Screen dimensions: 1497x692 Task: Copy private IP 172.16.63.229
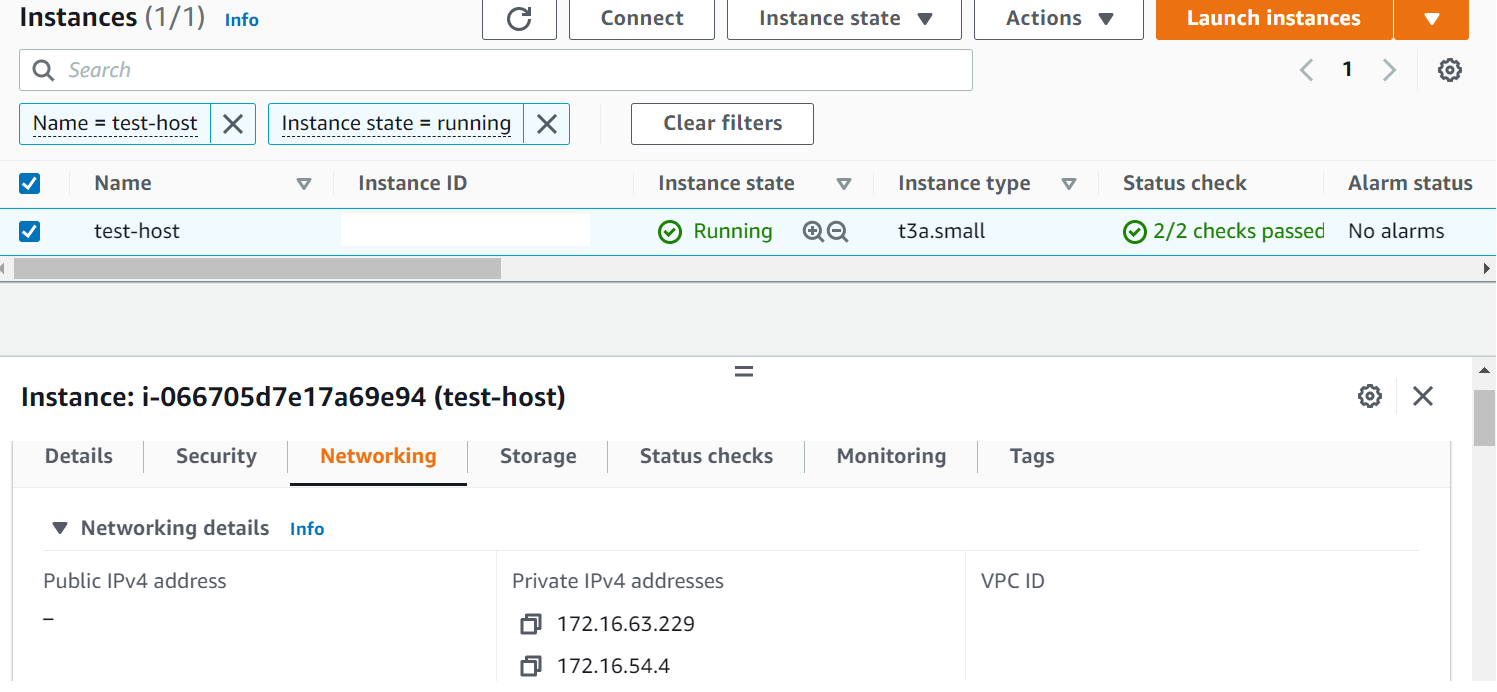[x=530, y=625]
